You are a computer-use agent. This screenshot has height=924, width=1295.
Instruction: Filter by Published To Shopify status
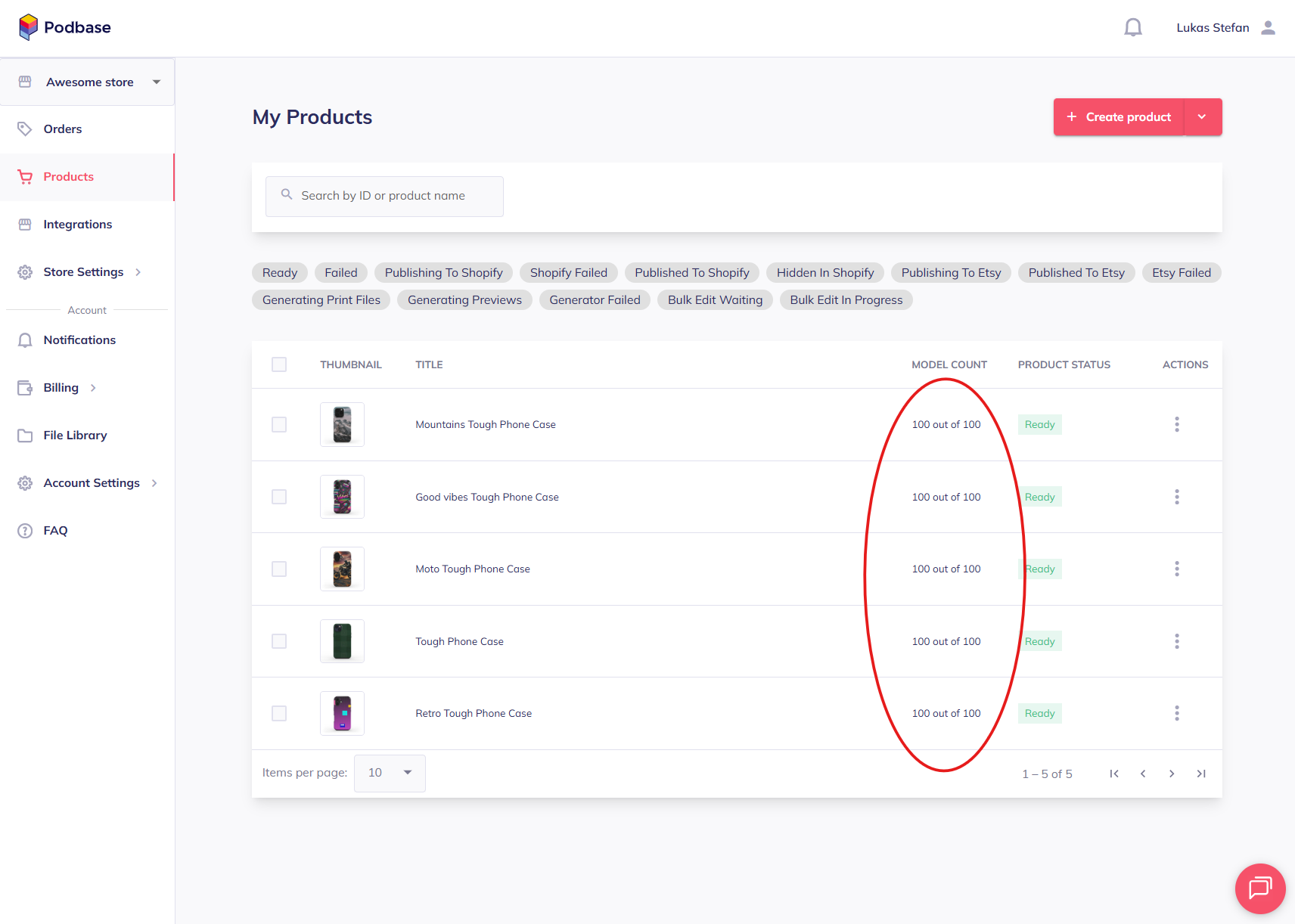click(691, 273)
